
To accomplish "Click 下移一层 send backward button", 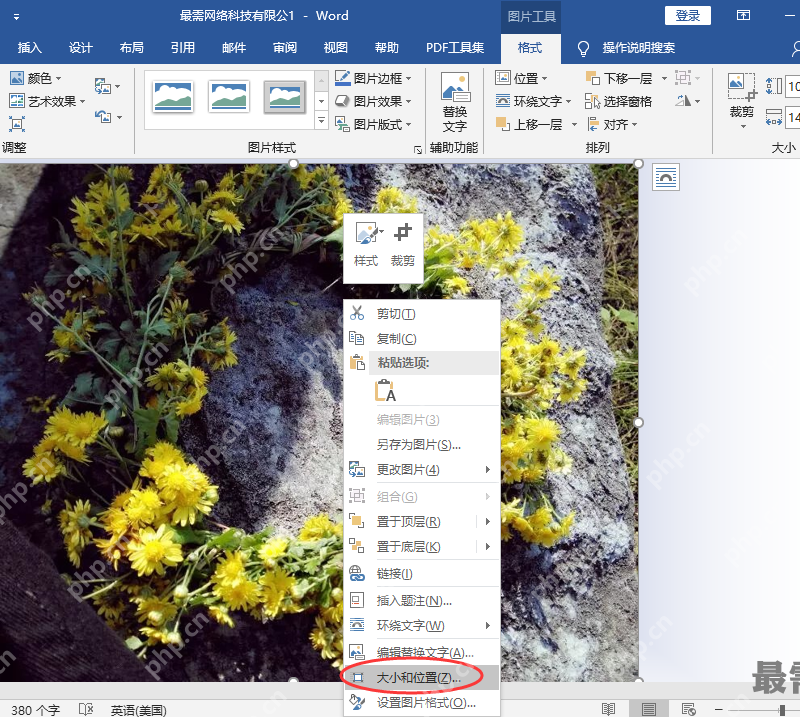I will (x=619, y=78).
